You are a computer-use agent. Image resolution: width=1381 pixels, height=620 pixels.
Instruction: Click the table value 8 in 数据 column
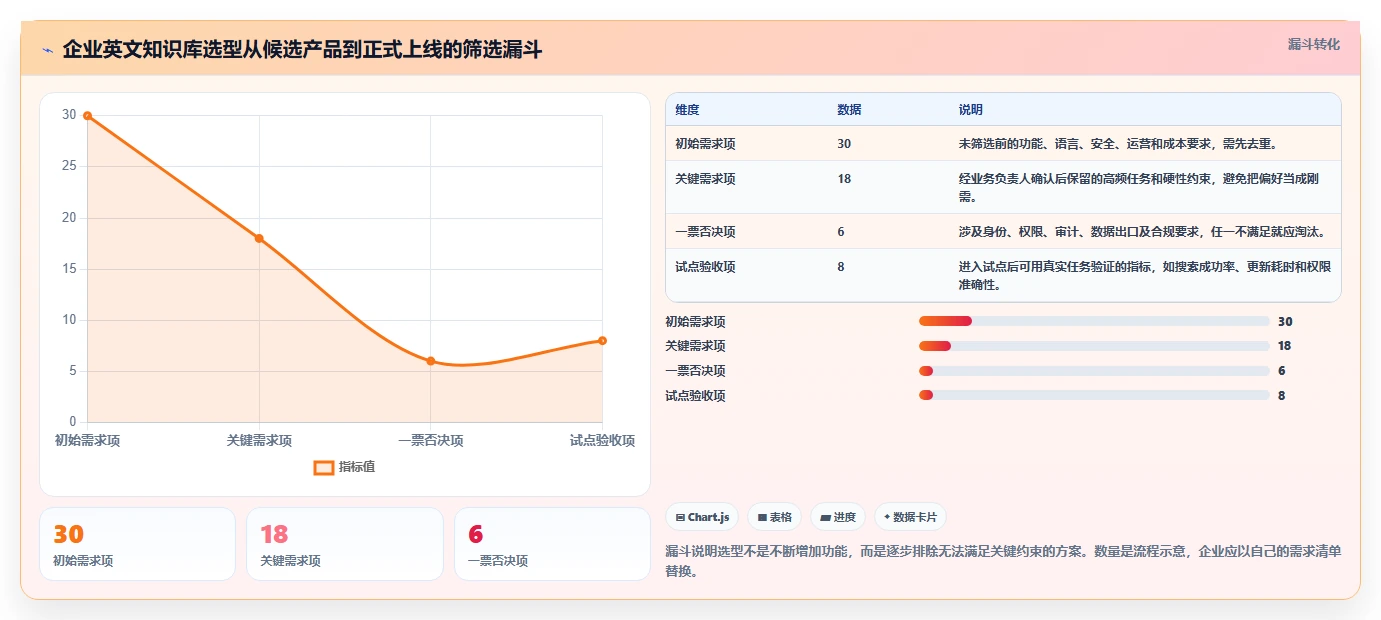pos(841,267)
